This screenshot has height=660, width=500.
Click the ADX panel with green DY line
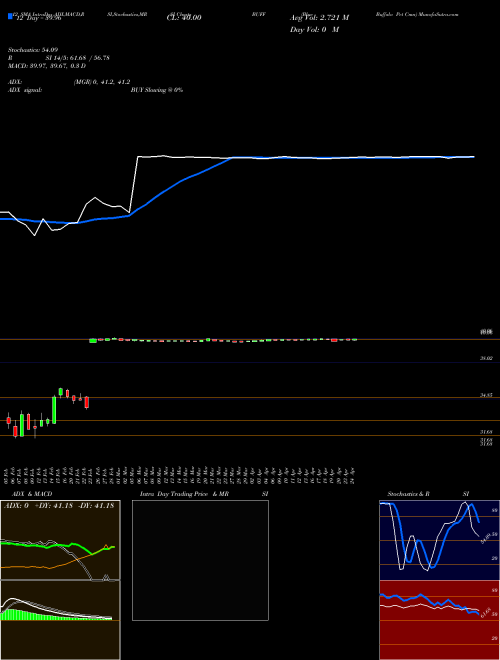point(60,540)
